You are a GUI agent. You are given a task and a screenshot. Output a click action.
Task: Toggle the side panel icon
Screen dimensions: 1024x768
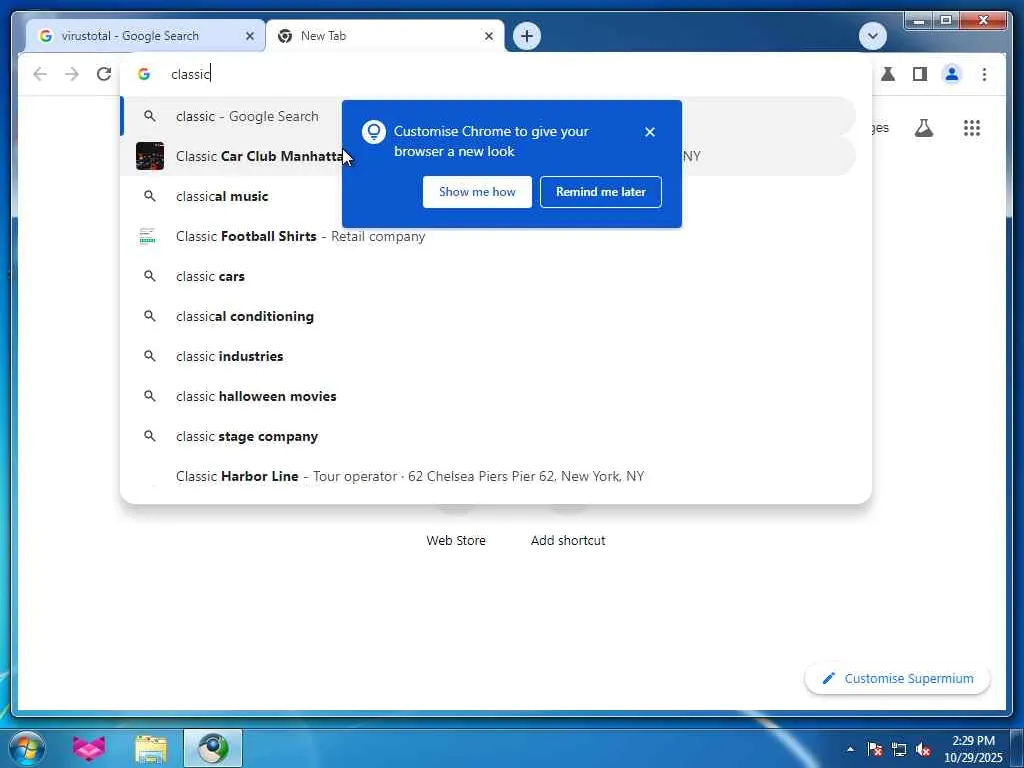pyautogui.click(x=920, y=74)
